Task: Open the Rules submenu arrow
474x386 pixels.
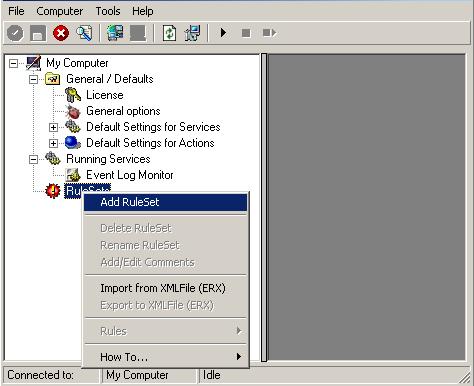Action: point(239,331)
